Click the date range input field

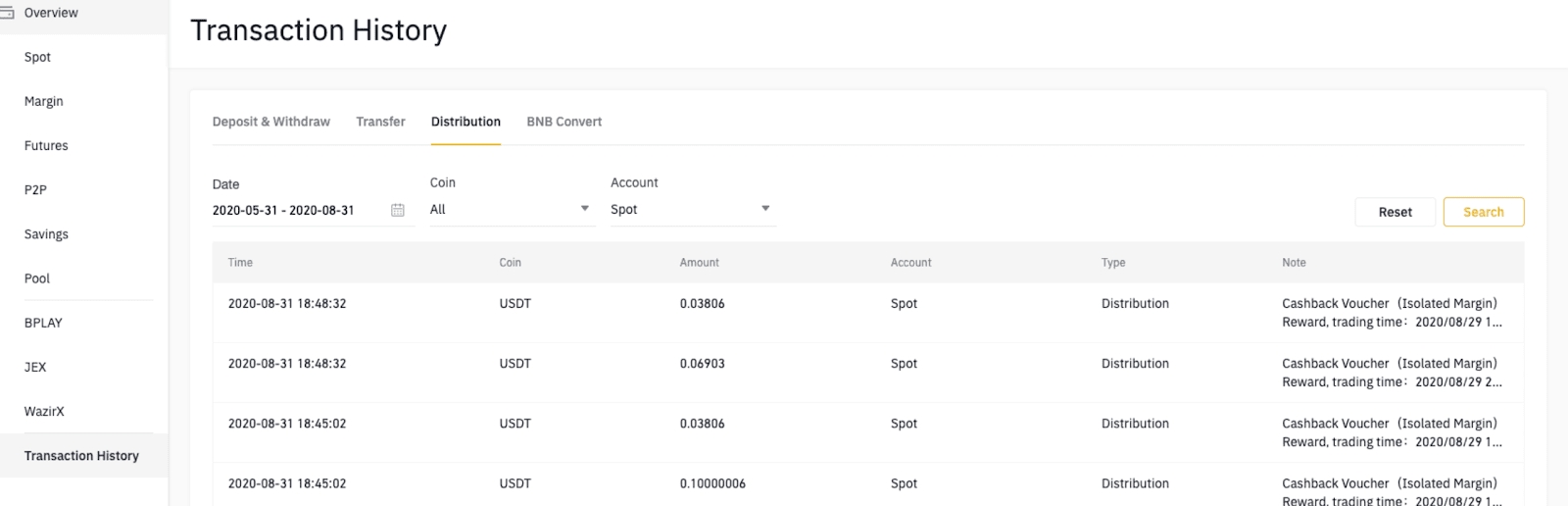coord(294,210)
